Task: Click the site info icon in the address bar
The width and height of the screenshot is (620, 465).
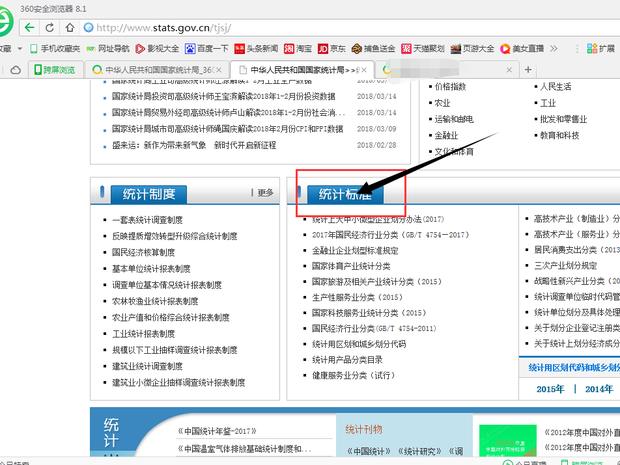Action: tap(89, 27)
